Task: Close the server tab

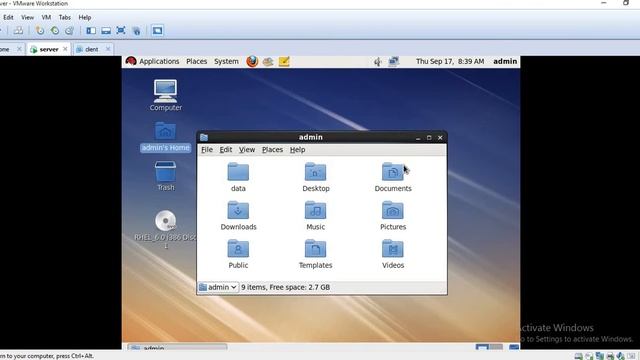Action: tap(65, 49)
